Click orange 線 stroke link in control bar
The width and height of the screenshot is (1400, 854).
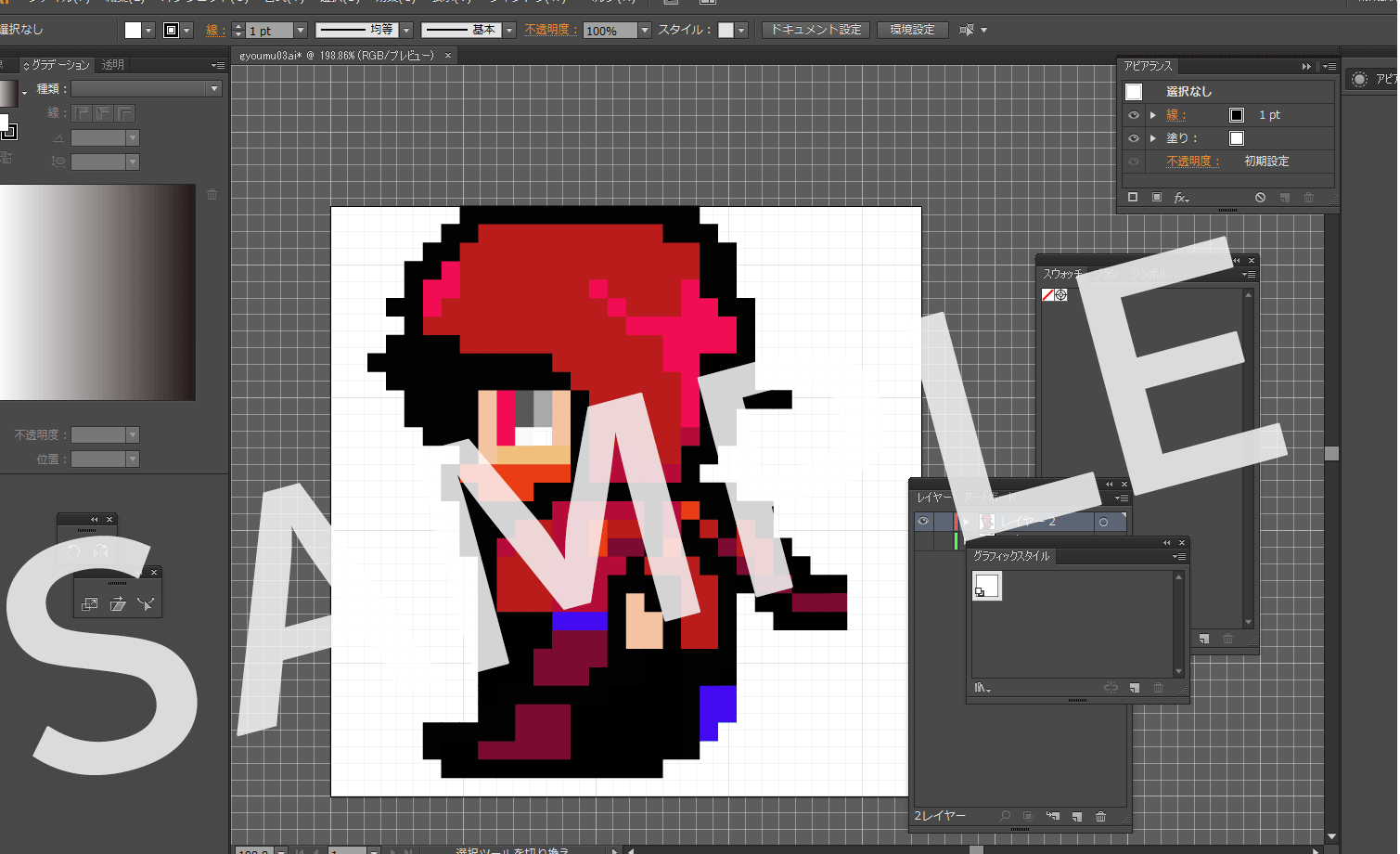[x=213, y=31]
